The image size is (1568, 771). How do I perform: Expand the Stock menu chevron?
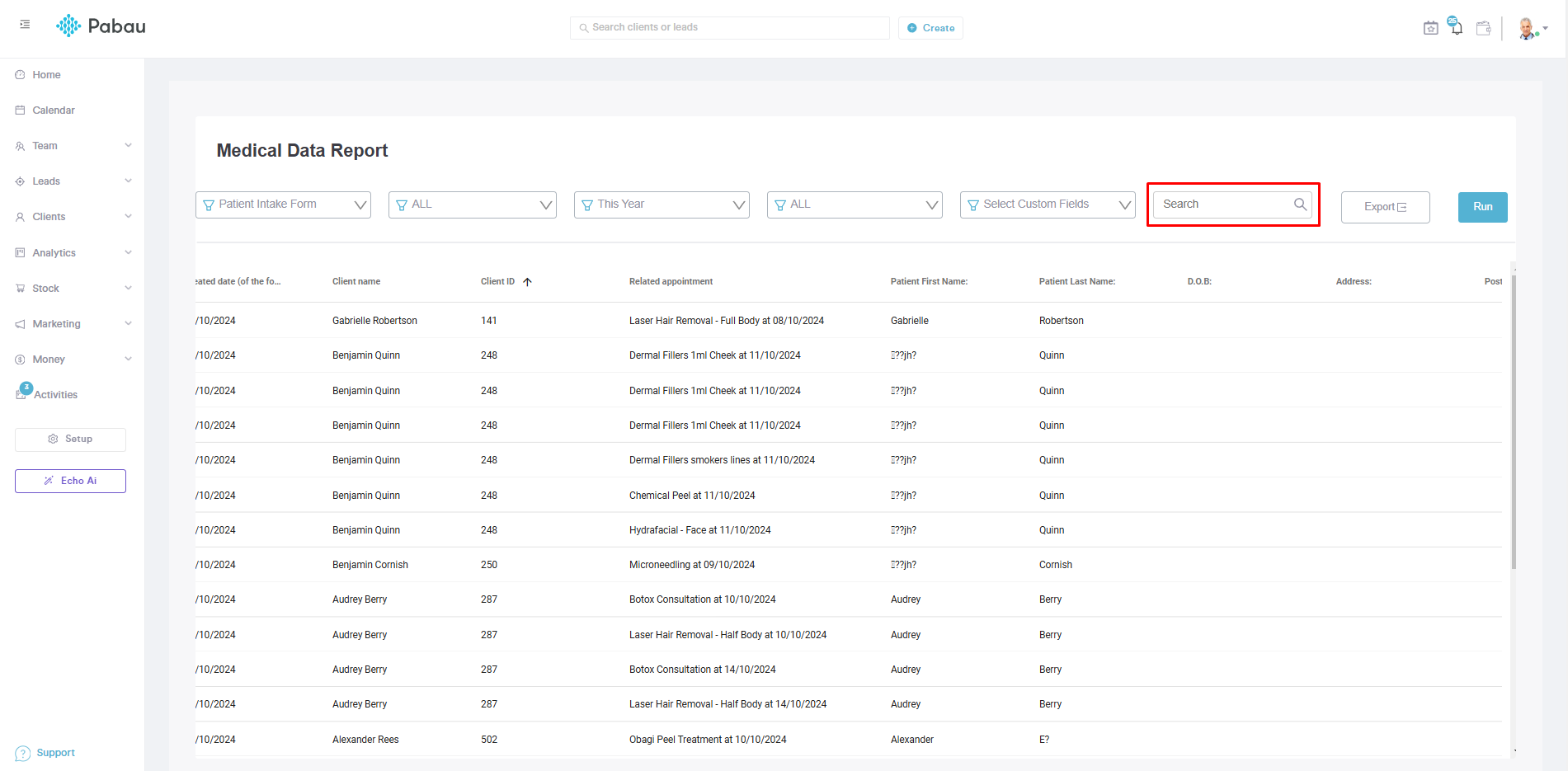tap(129, 288)
